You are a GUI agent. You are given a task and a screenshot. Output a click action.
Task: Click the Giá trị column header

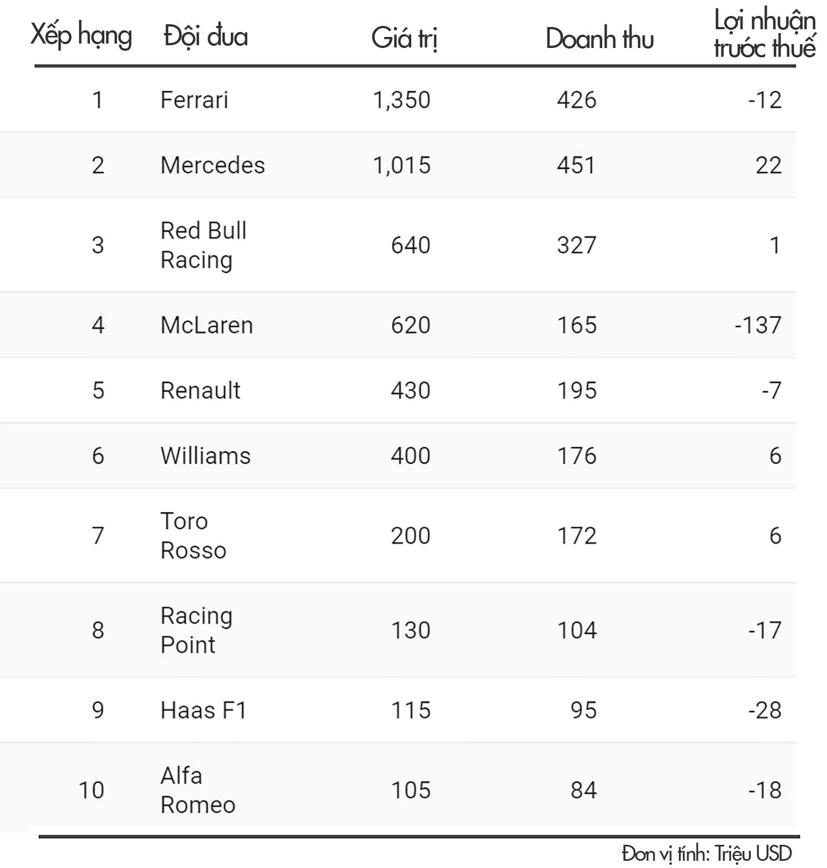[404, 39]
